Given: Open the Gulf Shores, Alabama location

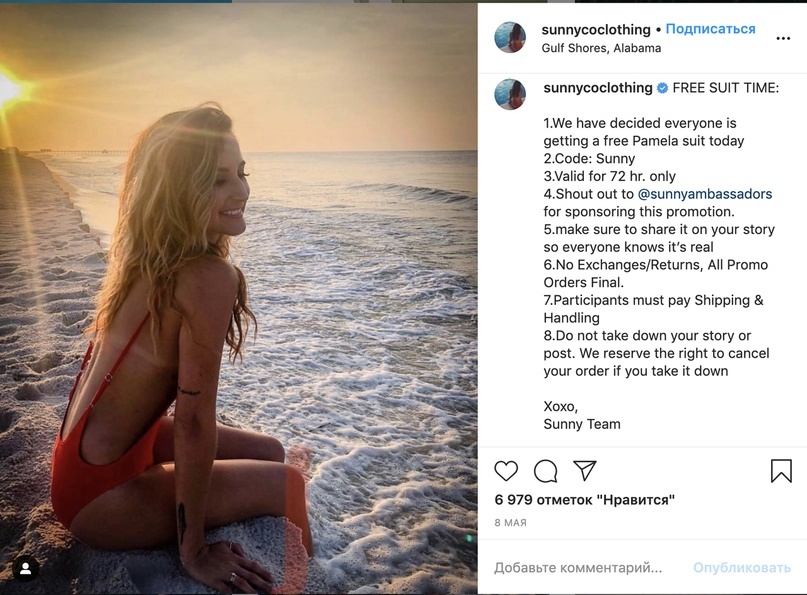Looking at the screenshot, I should pos(601,48).
